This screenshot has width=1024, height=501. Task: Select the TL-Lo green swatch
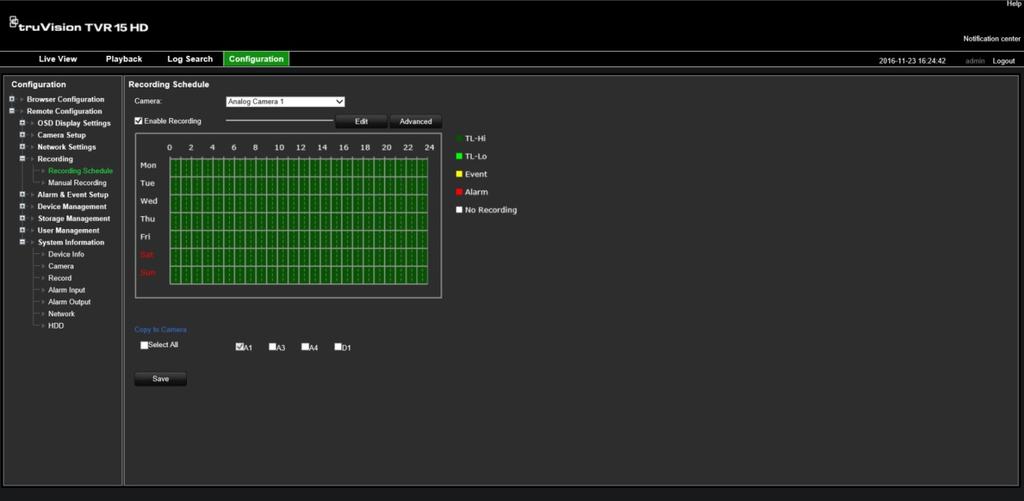[x=459, y=156]
